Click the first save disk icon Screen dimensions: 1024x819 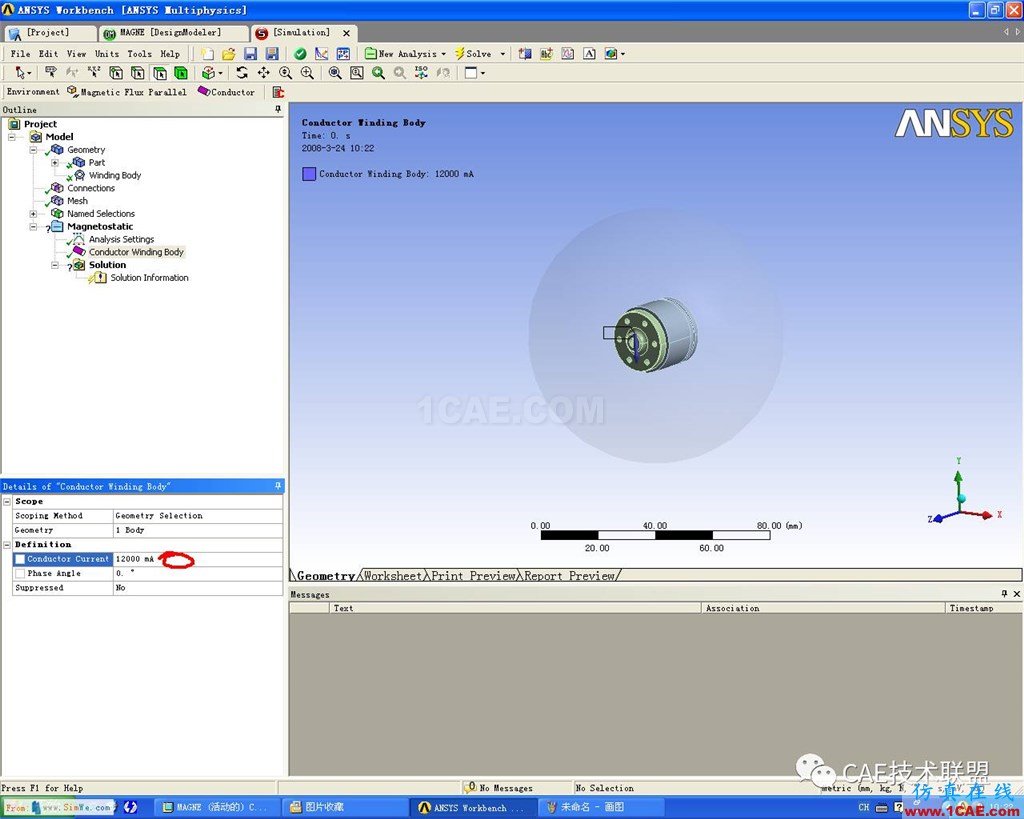click(250, 54)
